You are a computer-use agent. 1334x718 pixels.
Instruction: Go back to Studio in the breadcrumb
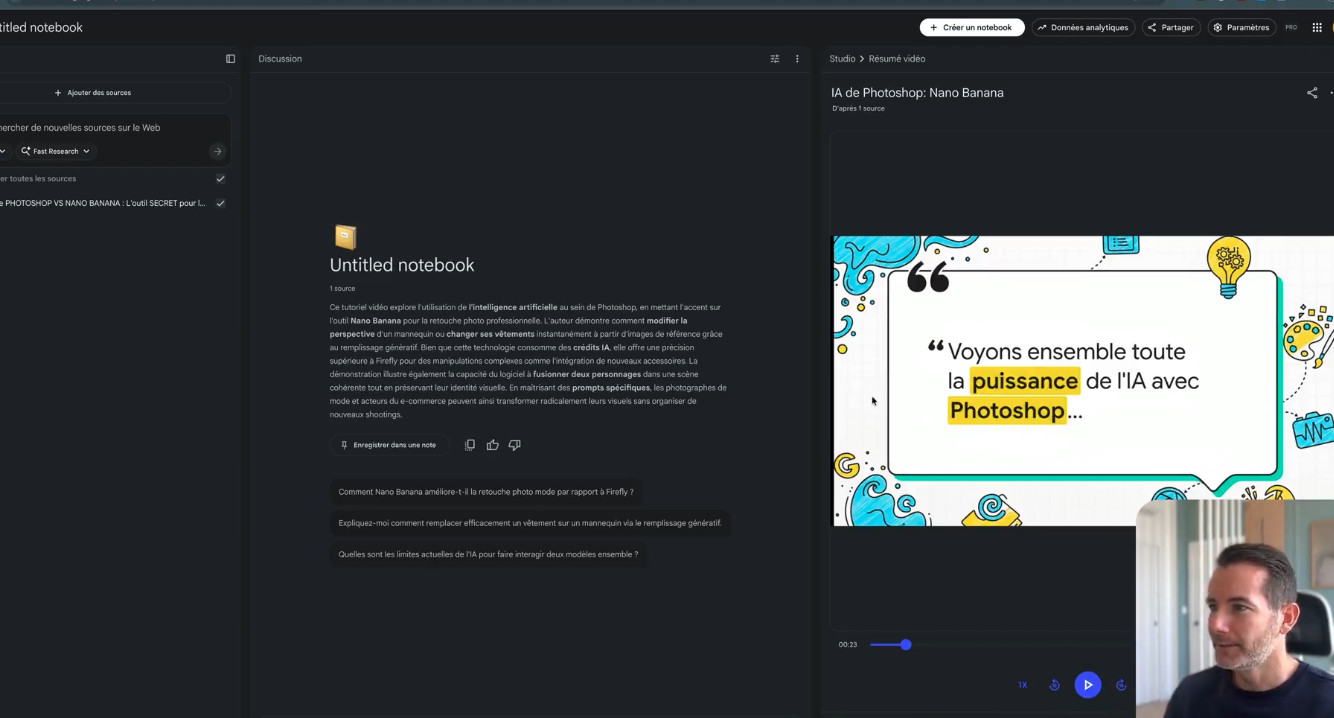(x=841, y=59)
